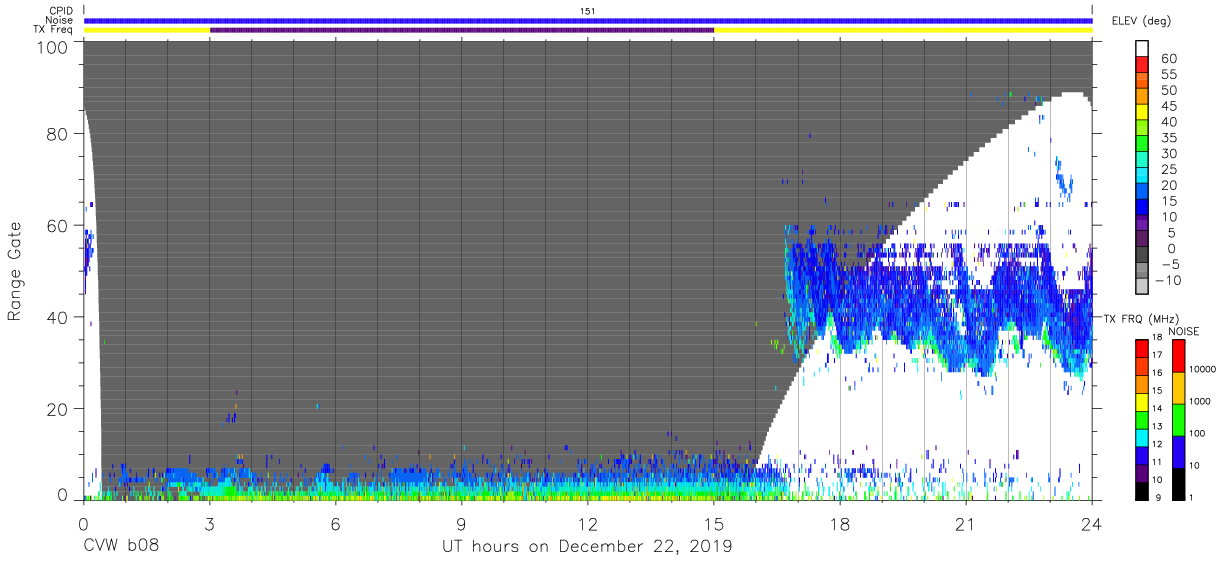Click the '15' hour x-axis tick label
Screen dimensions: 1228x567
(x=714, y=524)
